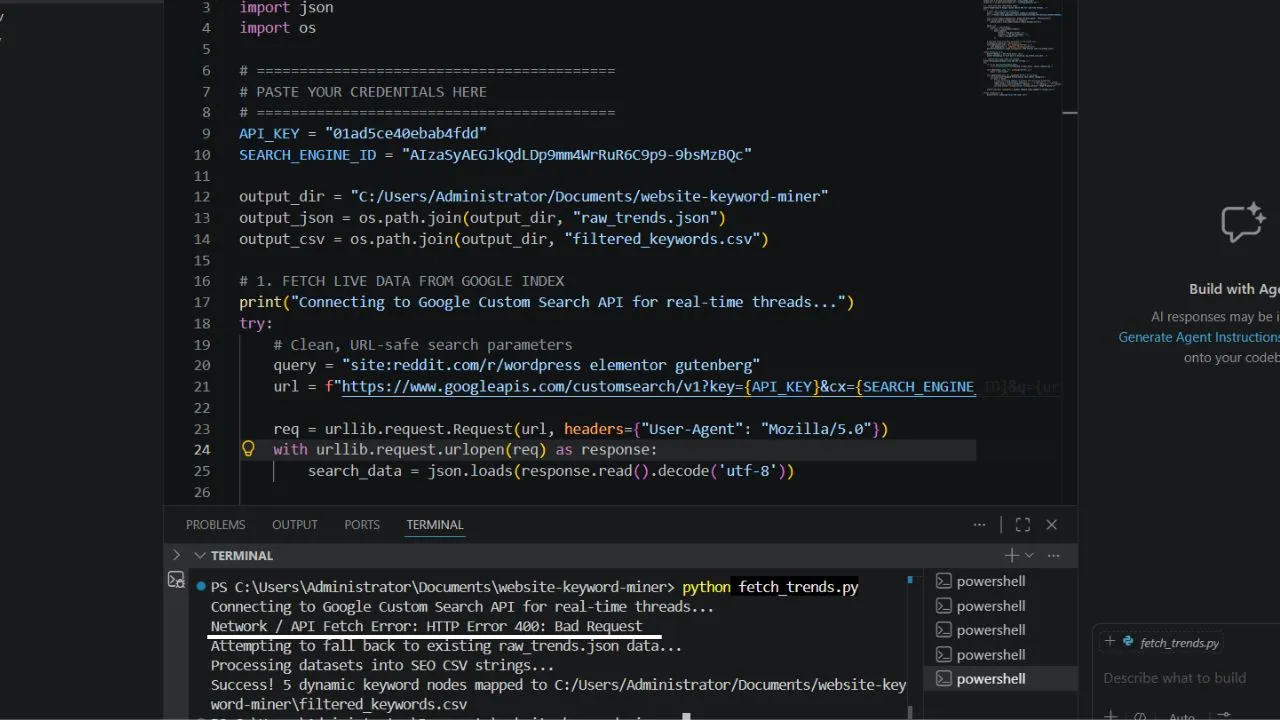Click the PASTE YOUR CREDENTIALS HERE comment

point(363,91)
